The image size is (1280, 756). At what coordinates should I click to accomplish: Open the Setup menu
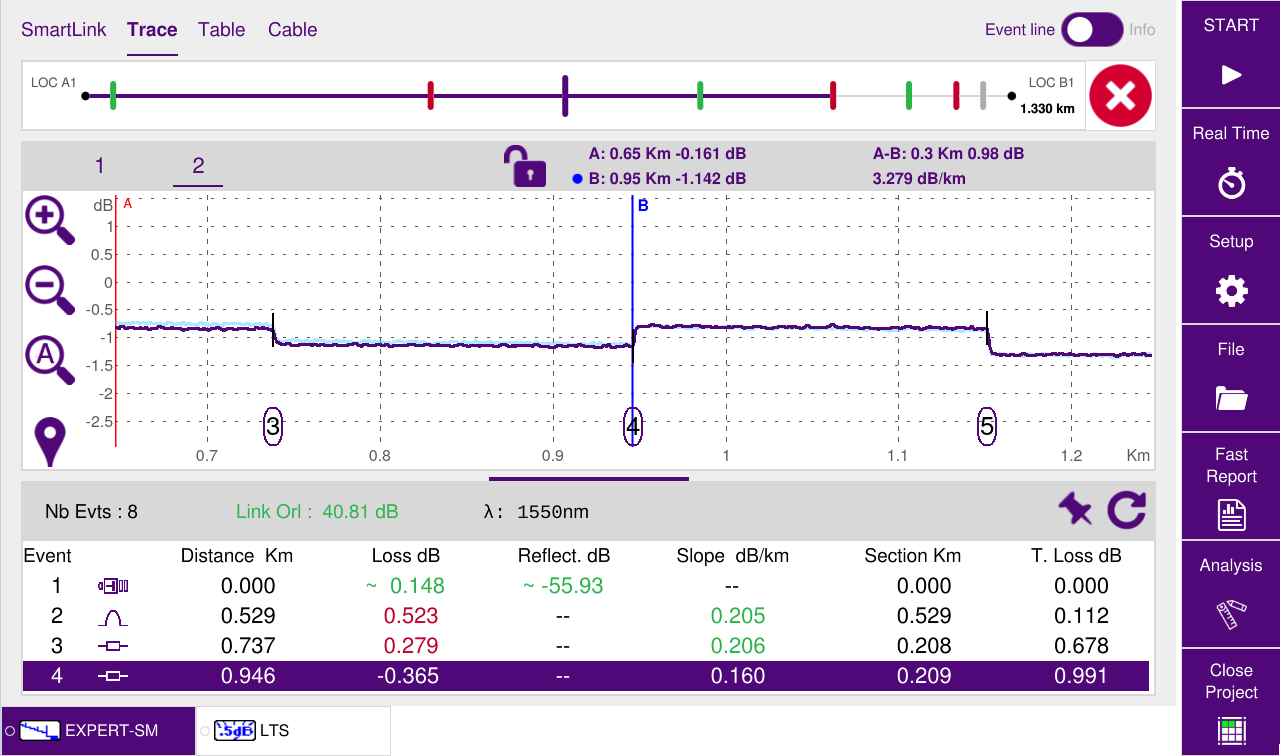1230,270
